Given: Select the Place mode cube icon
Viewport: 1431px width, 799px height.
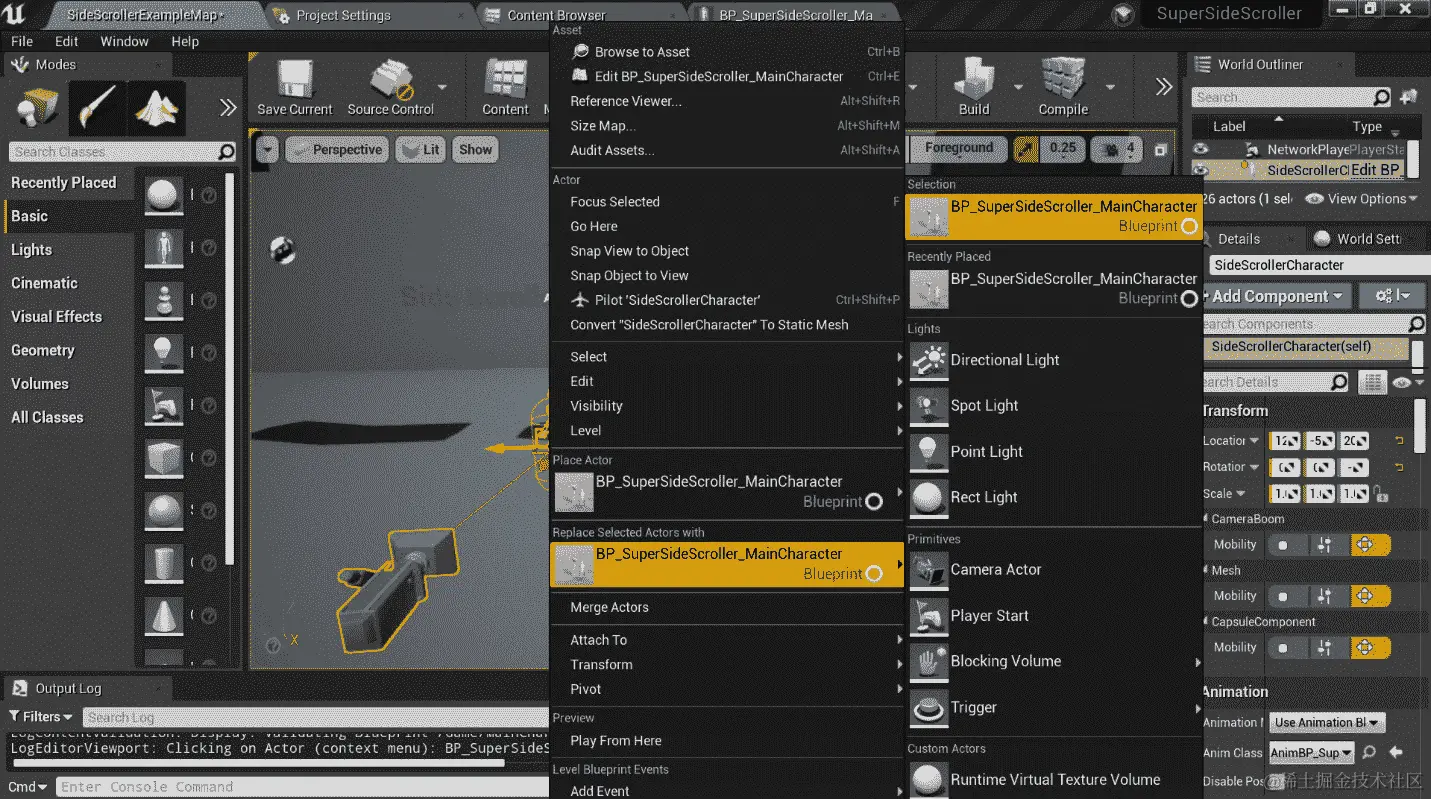Looking at the screenshot, I should point(39,108).
